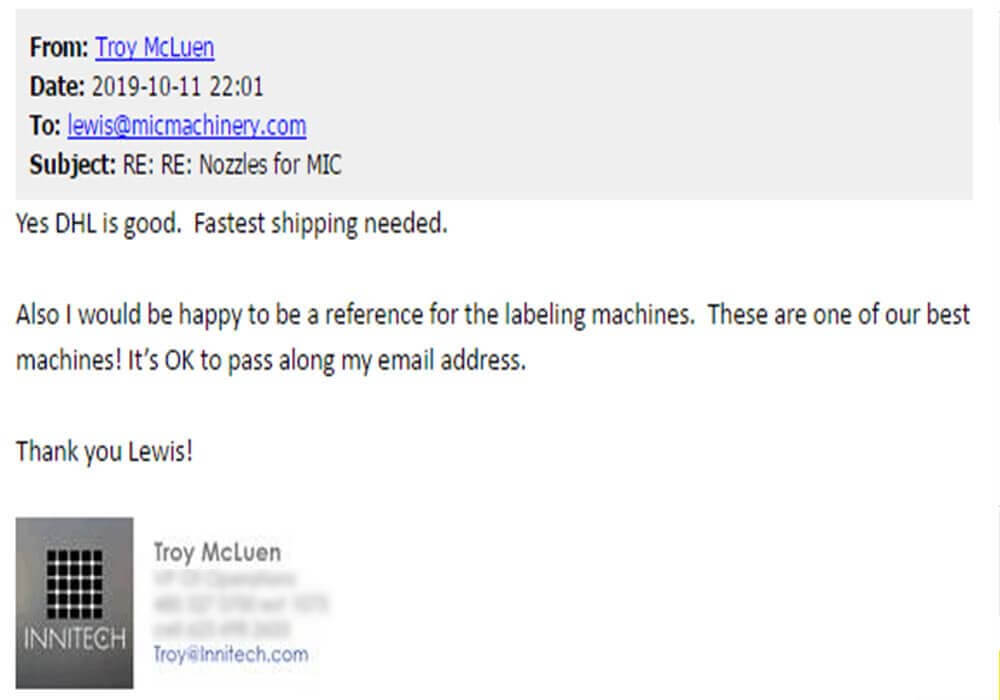This screenshot has width=1000, height=700.
Task: Click the 'Subject:' header label
Action: point(71,164)
